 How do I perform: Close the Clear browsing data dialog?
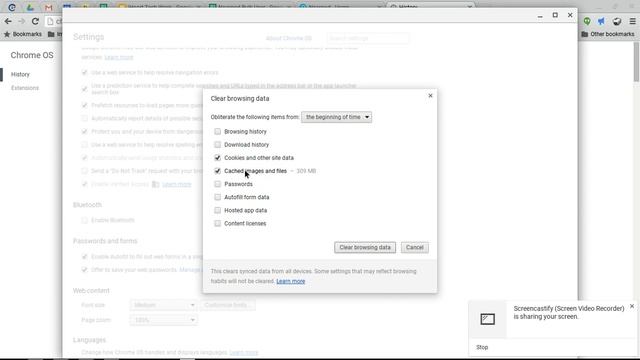pyautogui.click(x=430, y=96)
